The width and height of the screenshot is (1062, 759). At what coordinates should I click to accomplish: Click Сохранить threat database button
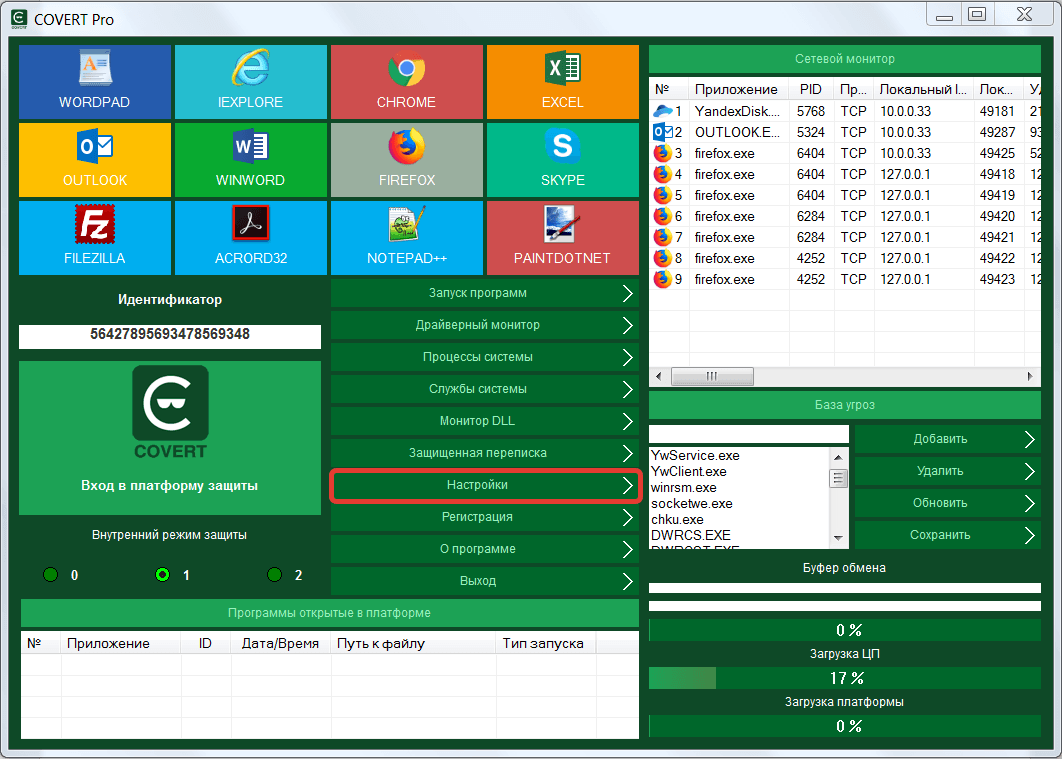click(948, 535)
